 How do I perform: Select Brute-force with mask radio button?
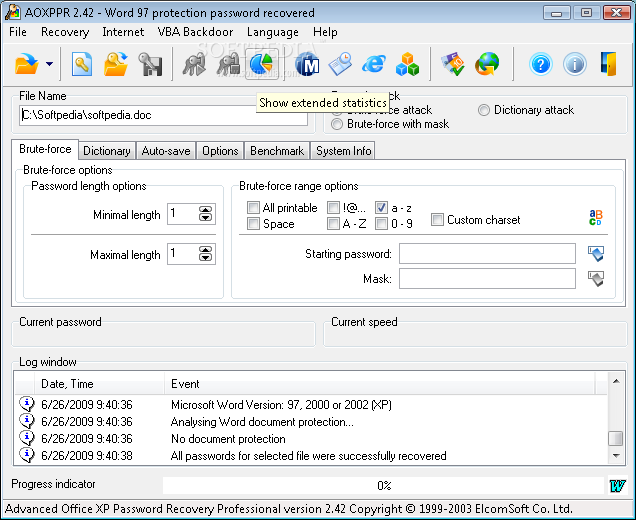pyautogui.click(x=337, y=124)
